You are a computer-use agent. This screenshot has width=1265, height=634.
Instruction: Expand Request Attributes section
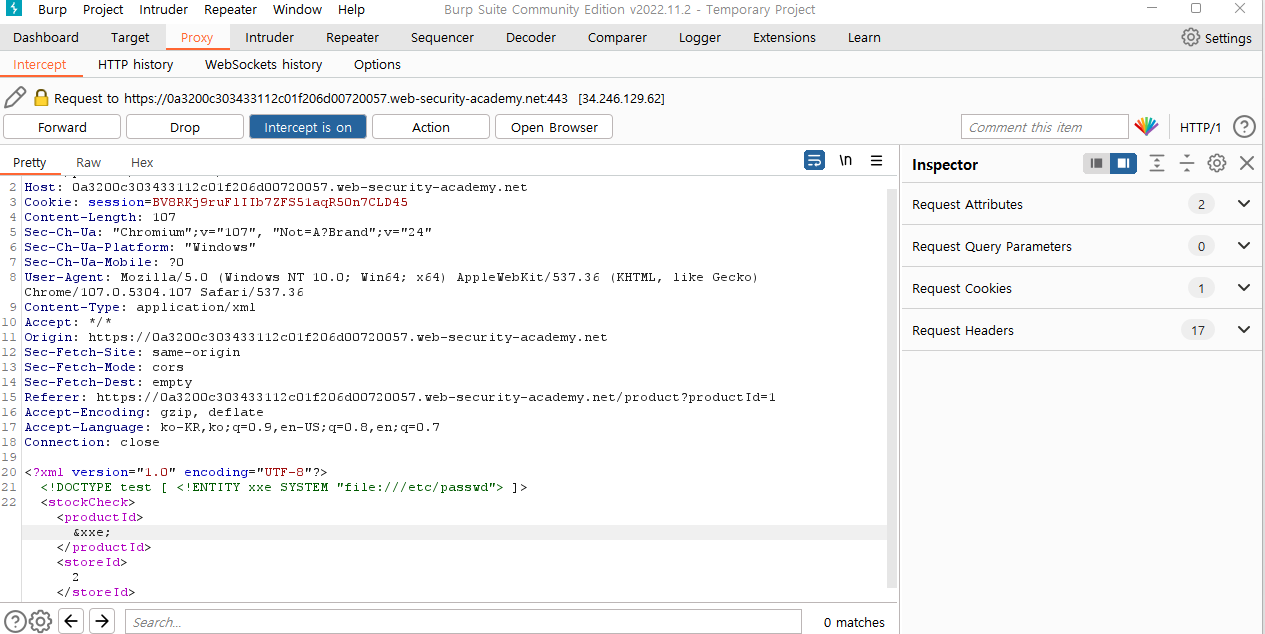click(1244, 204)
